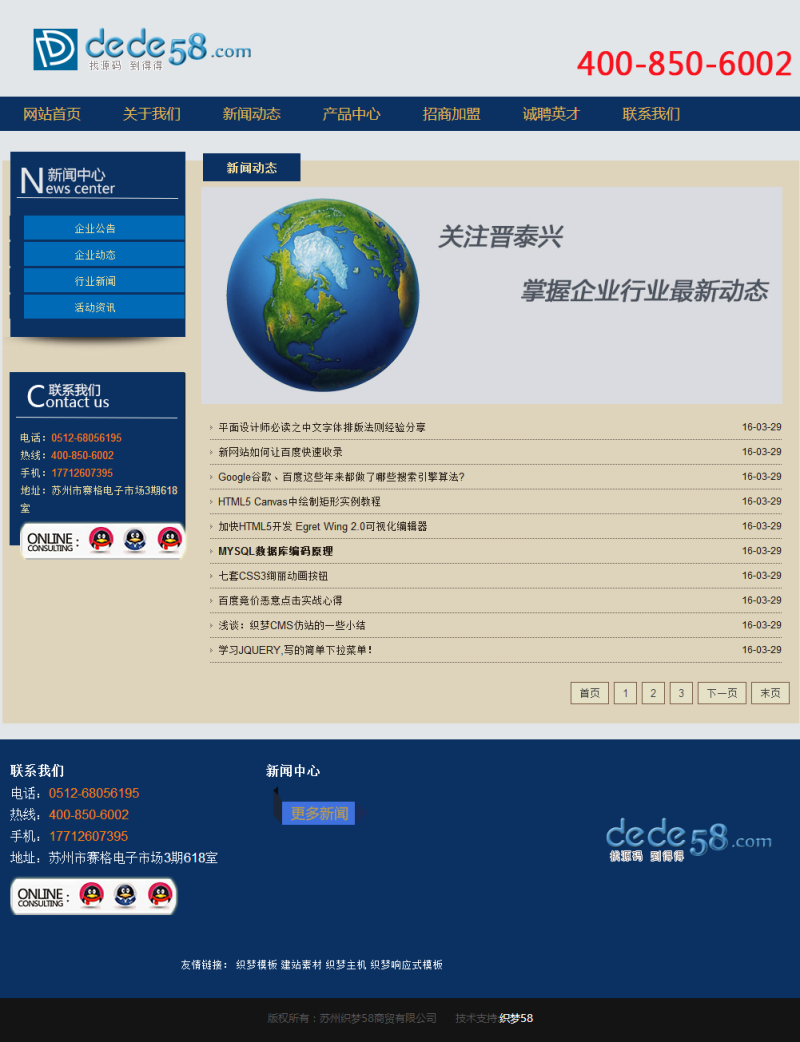Click 下一页 pagination button
This screenshot has width=800, height=1042.
click(x=722, y=693)
